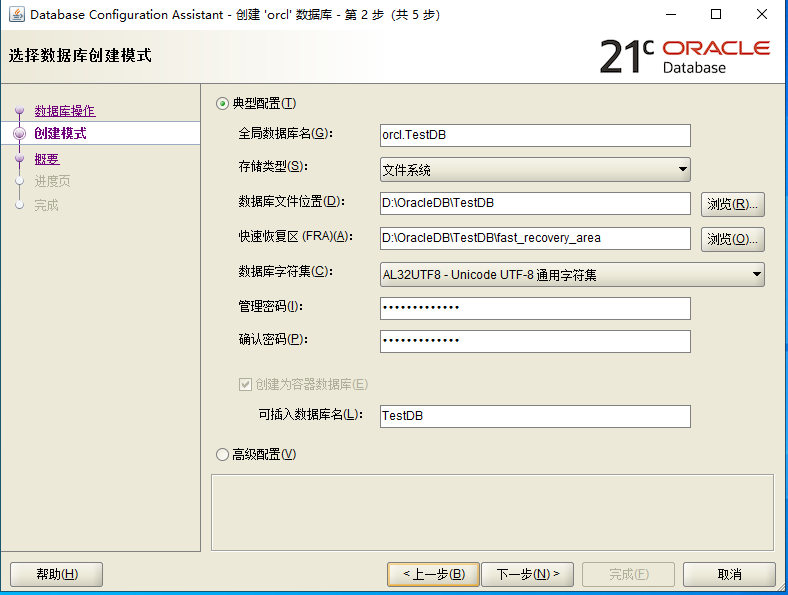Image resolution: width=788 pixels, height=595 pixels.
Task: Click the 帮助(H) button
Action: point(56,574)
